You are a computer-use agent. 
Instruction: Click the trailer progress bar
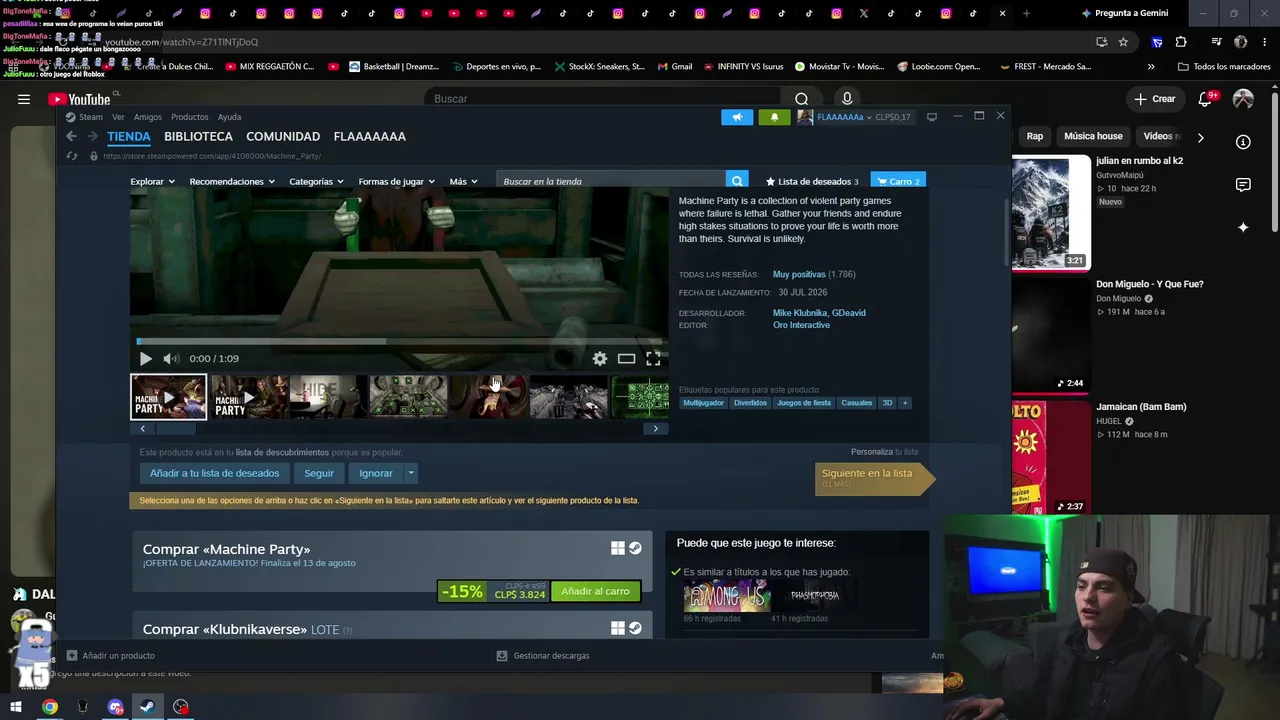(400, 341)
